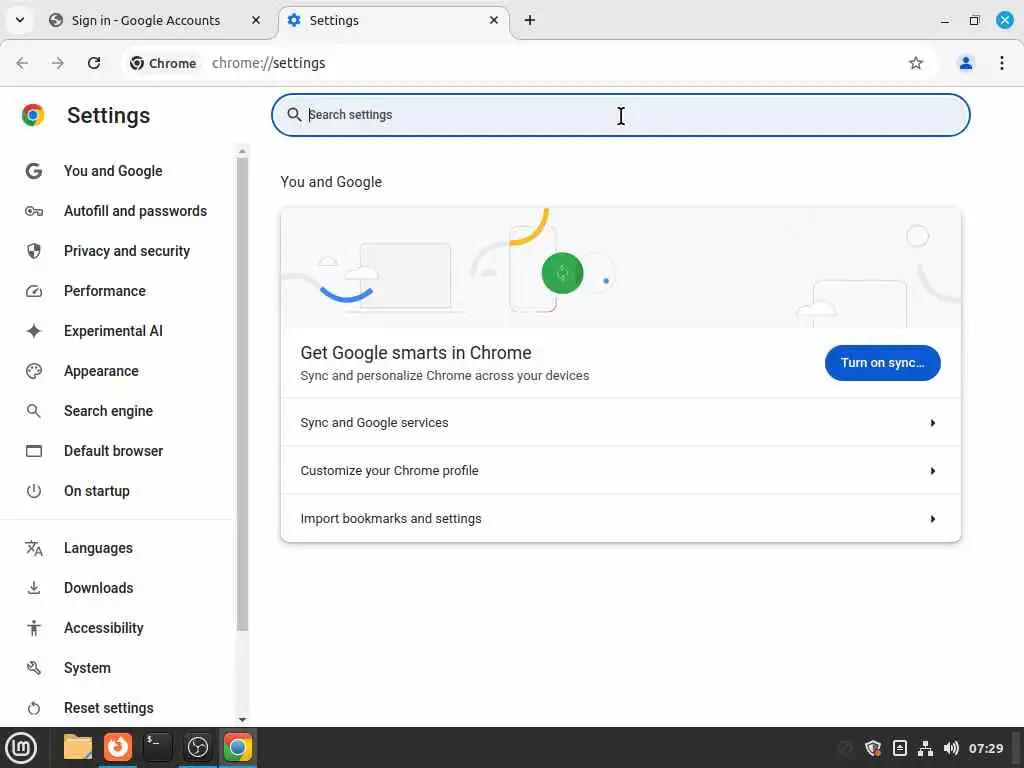
Task: Click the Chrome logo beside Settings title
Action: click(33, 115)
